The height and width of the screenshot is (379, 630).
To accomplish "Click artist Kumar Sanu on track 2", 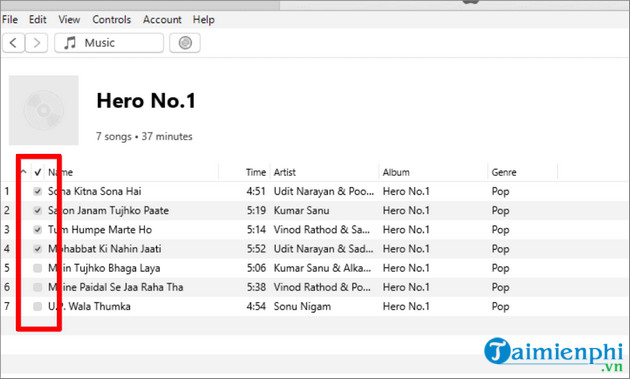I will coord(301,211).
